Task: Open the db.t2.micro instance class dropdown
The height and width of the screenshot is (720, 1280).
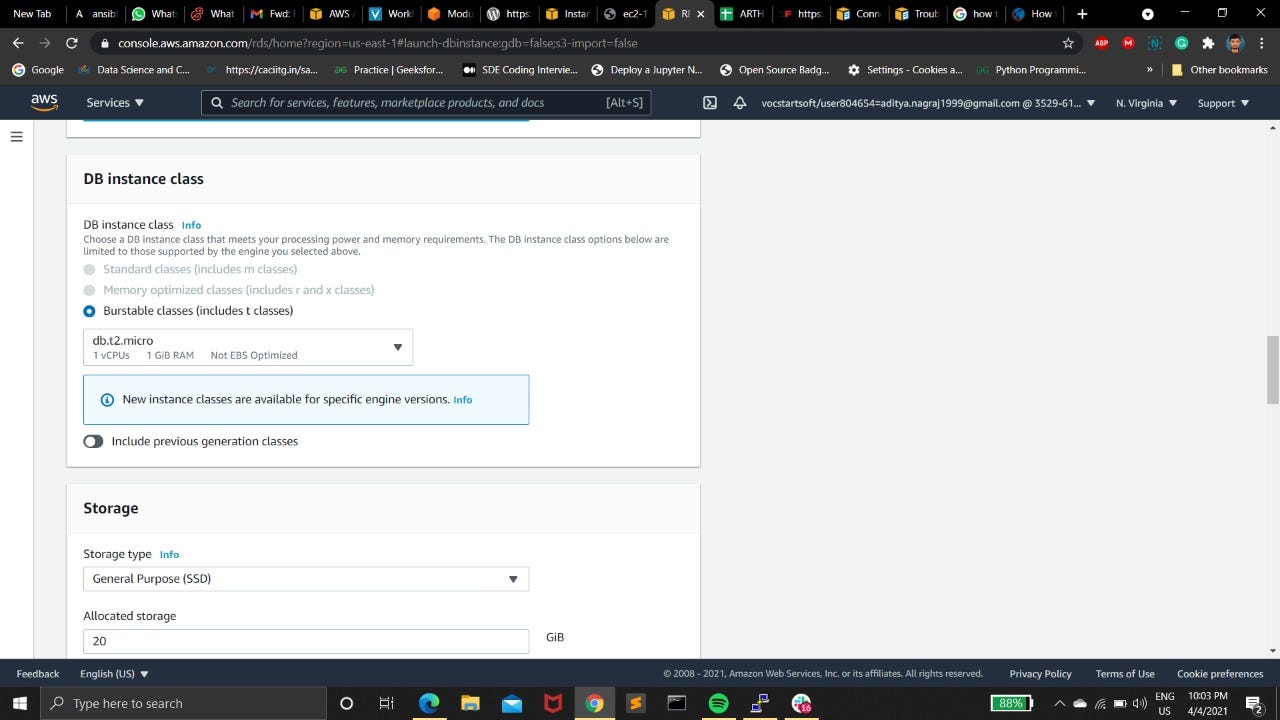Action: 248,347
